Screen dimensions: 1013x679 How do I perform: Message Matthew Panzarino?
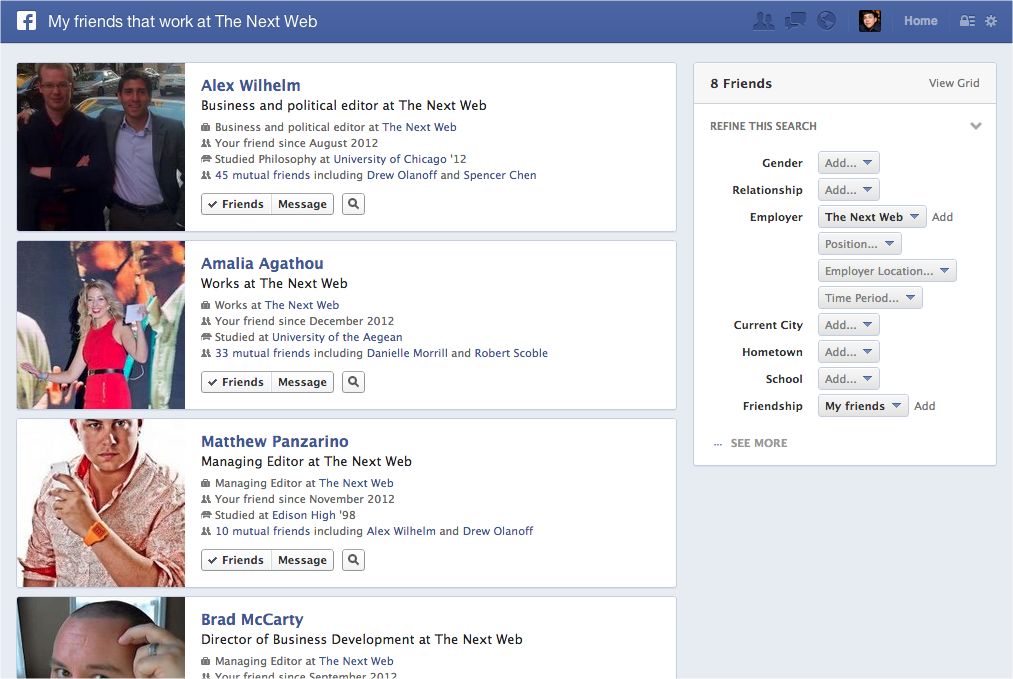pyautogui.click(x=302, y=559)
